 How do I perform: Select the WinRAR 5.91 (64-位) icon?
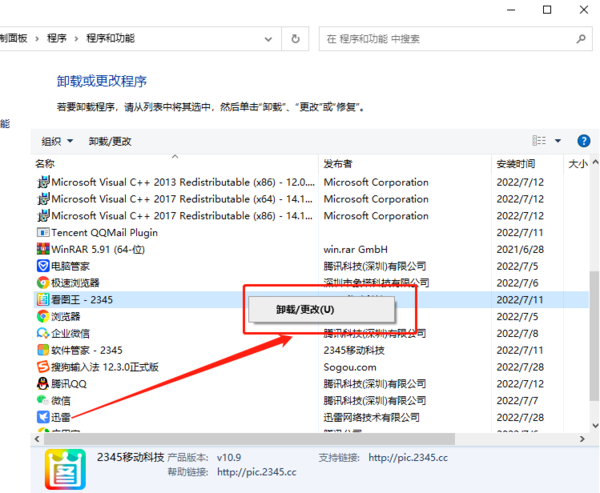click(x=43, y=249)
